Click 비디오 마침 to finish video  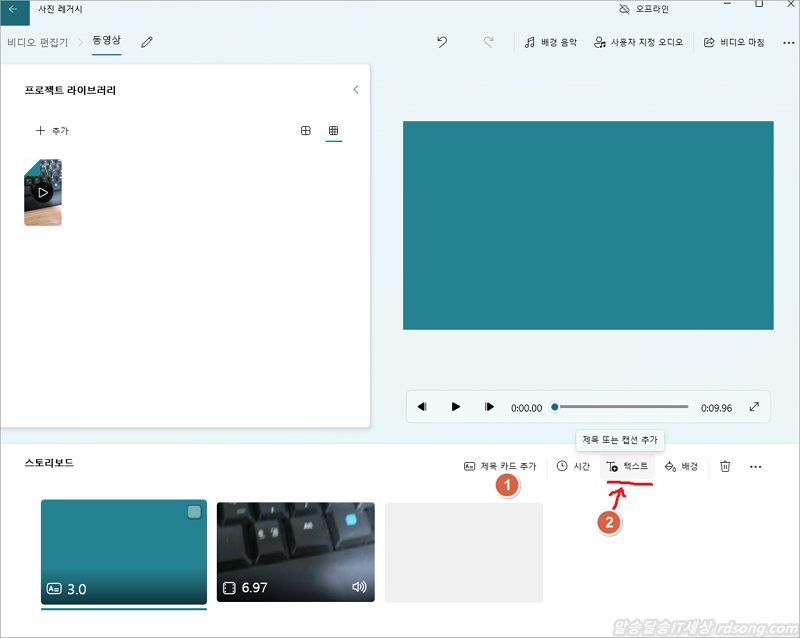tap(734, 42)
